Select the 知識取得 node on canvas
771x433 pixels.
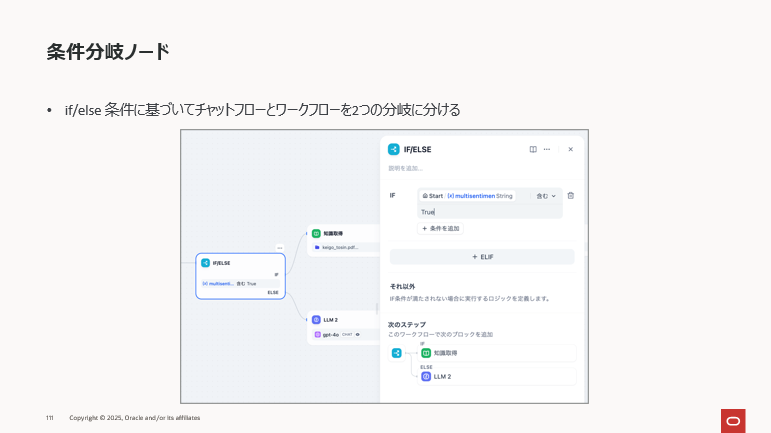point(344,241)
